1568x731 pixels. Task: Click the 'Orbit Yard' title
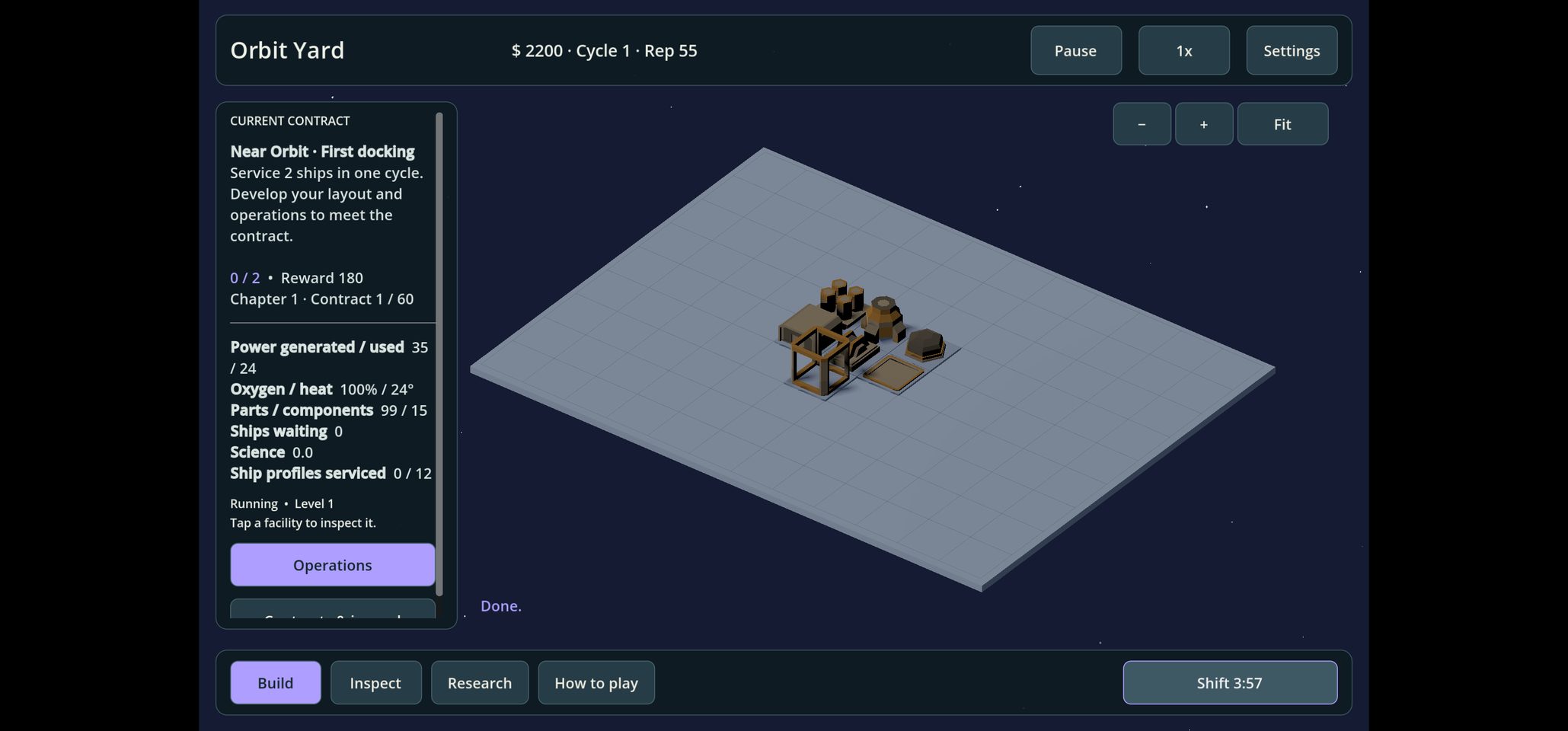click(287, 50)
